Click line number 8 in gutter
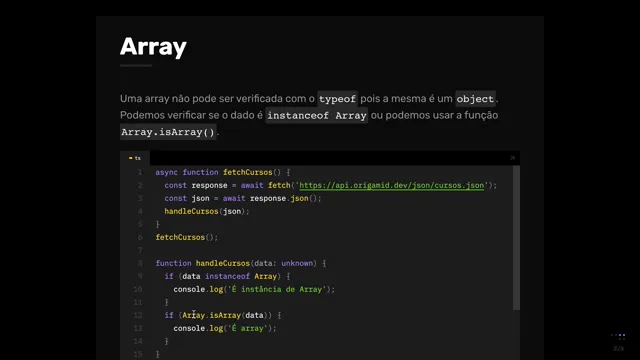640x360 pixels. tap(140, 263)
